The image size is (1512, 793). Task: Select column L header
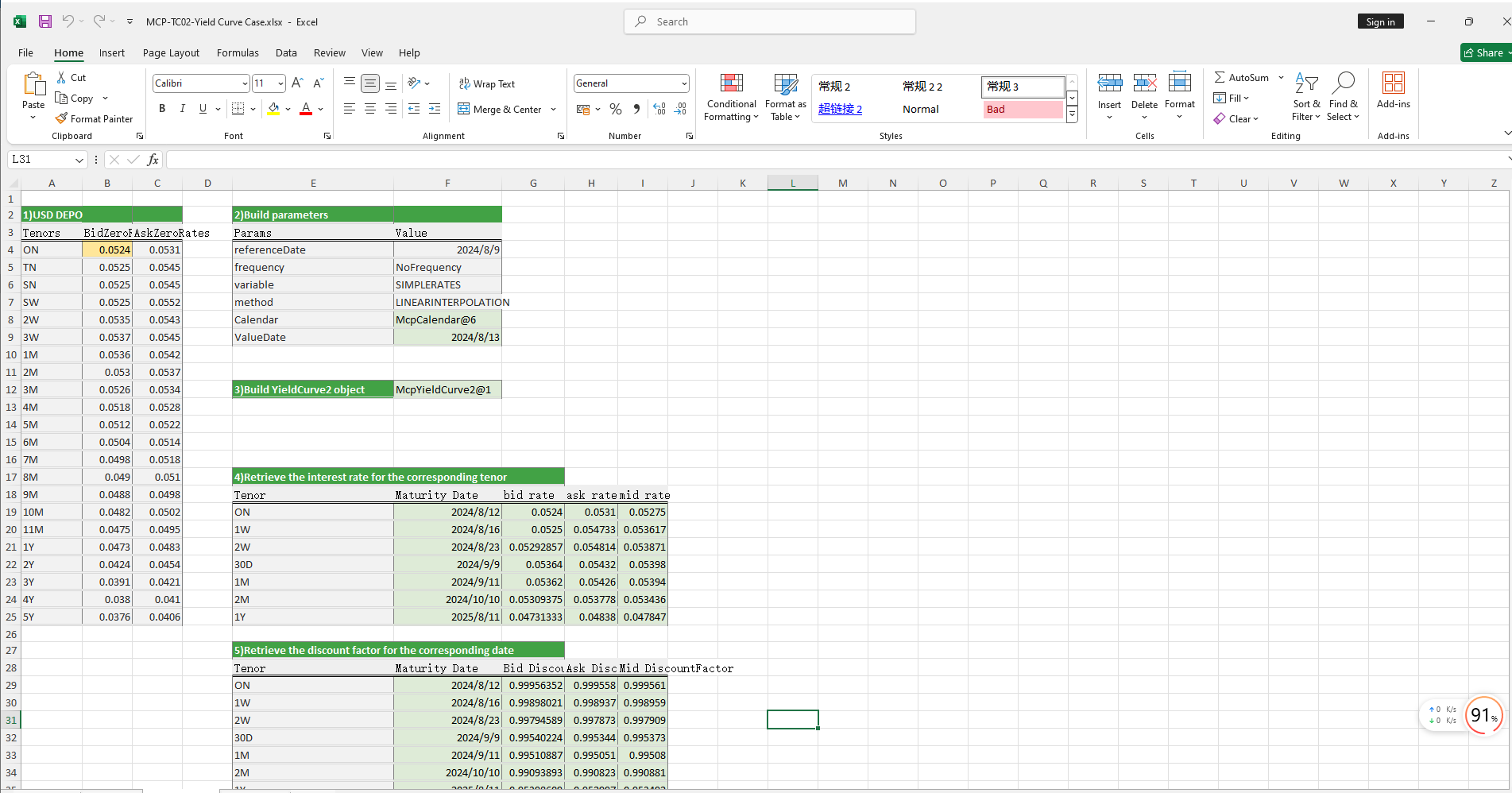pyautogui.click(x=793, y=184)
